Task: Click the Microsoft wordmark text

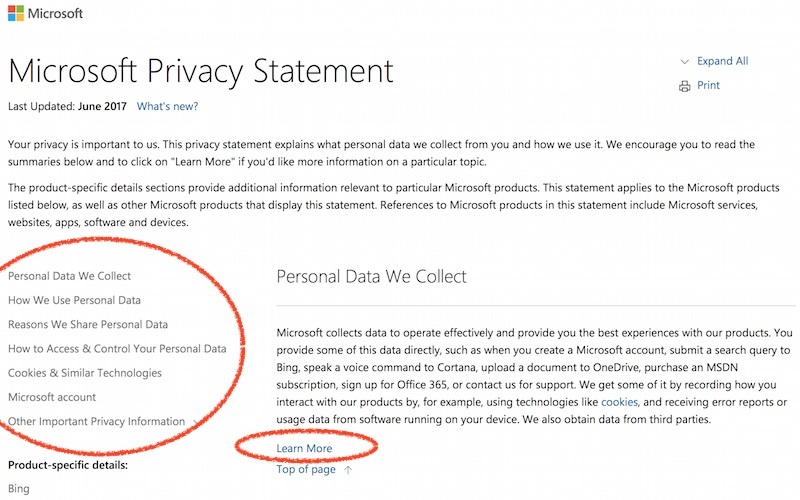Action: coord(55,13)
